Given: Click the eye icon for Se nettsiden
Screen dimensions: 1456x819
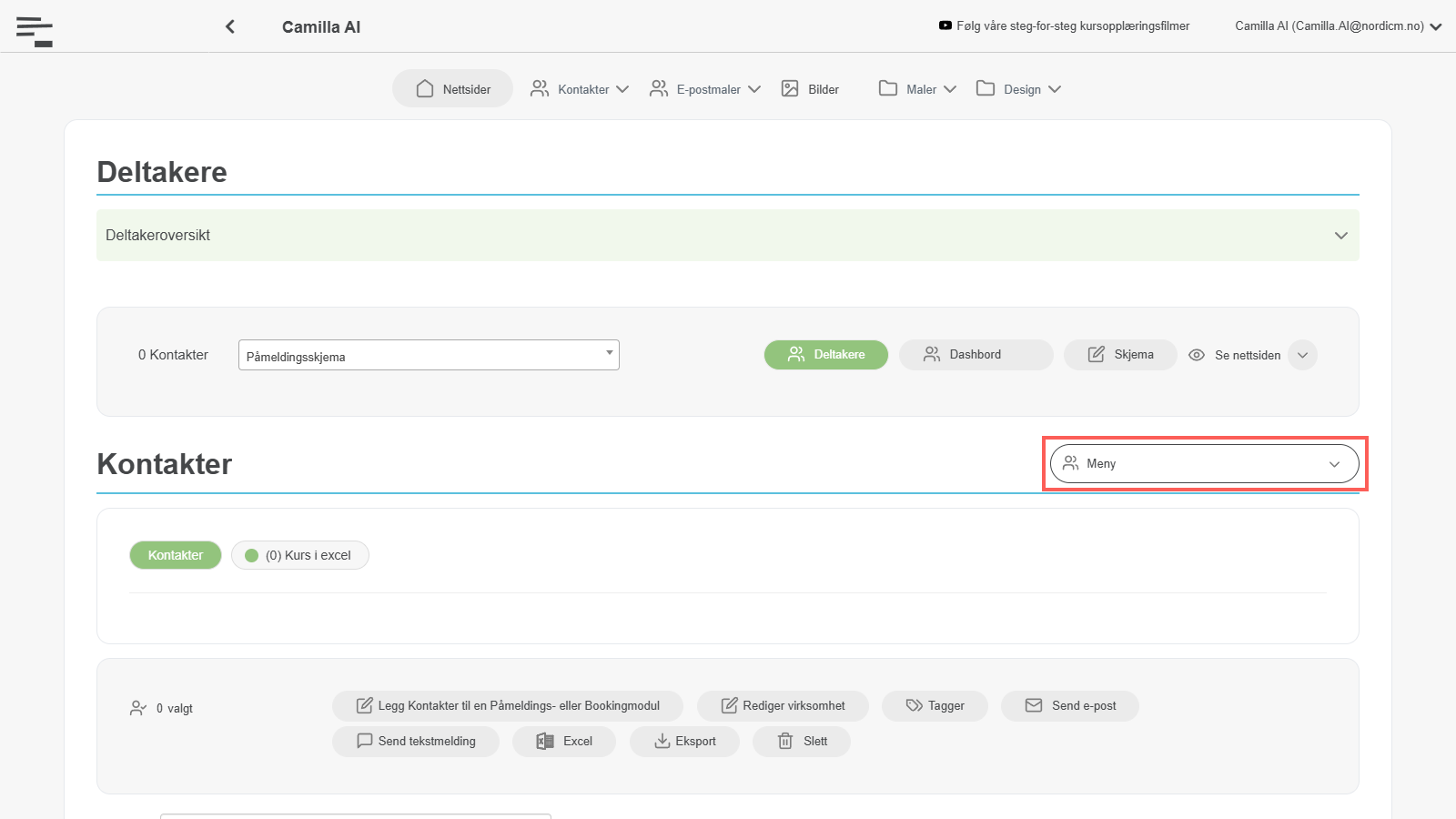Looking at the screenshot, I should (x=1197, y=355).
